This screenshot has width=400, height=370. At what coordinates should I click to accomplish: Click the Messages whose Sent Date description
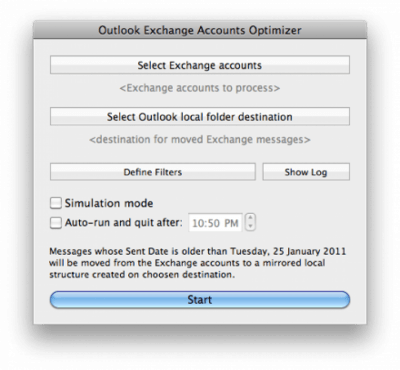(x=198, y=263)
